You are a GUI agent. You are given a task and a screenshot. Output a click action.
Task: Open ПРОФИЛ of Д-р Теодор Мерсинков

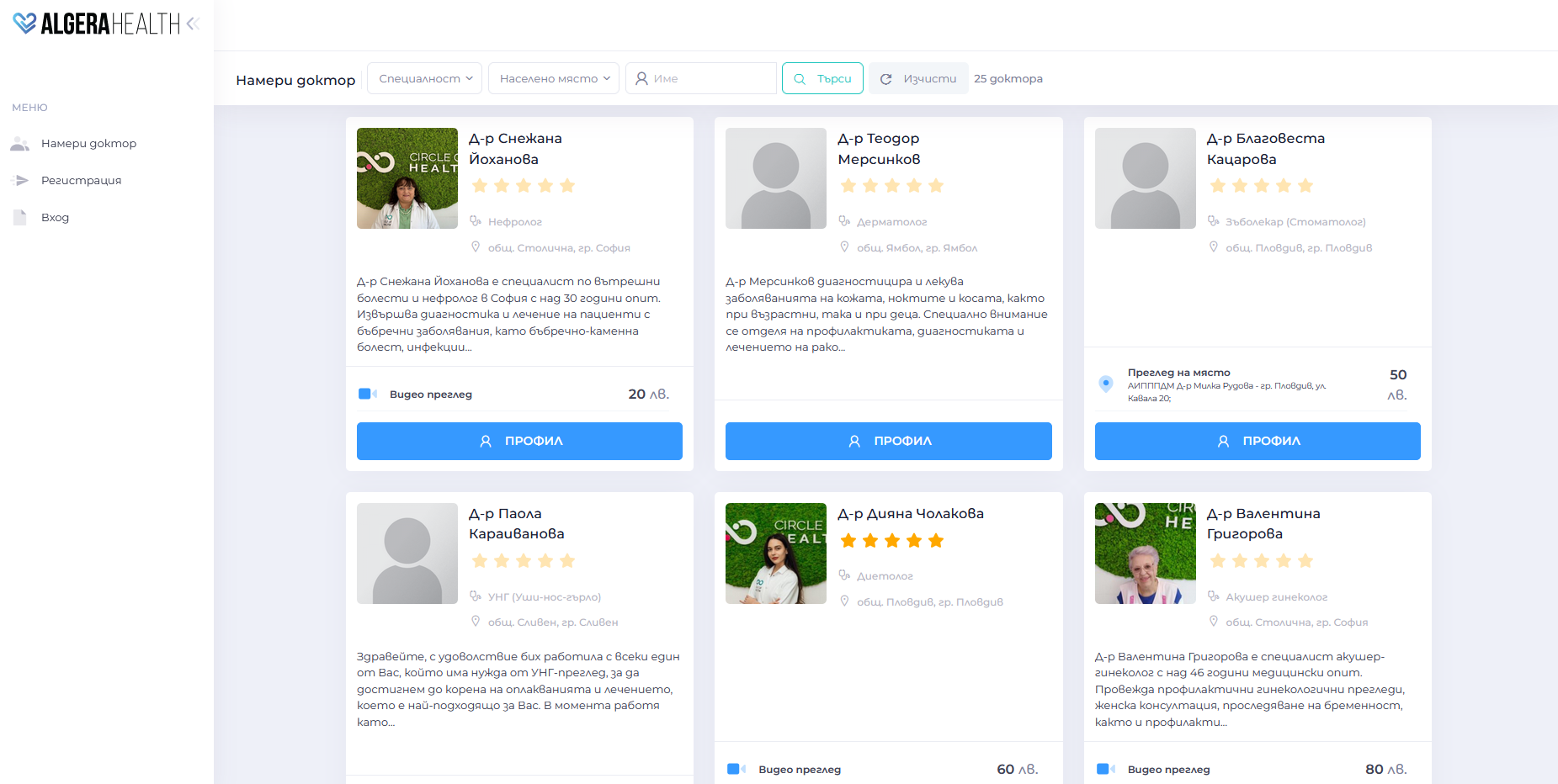click(x=889, y=441)
